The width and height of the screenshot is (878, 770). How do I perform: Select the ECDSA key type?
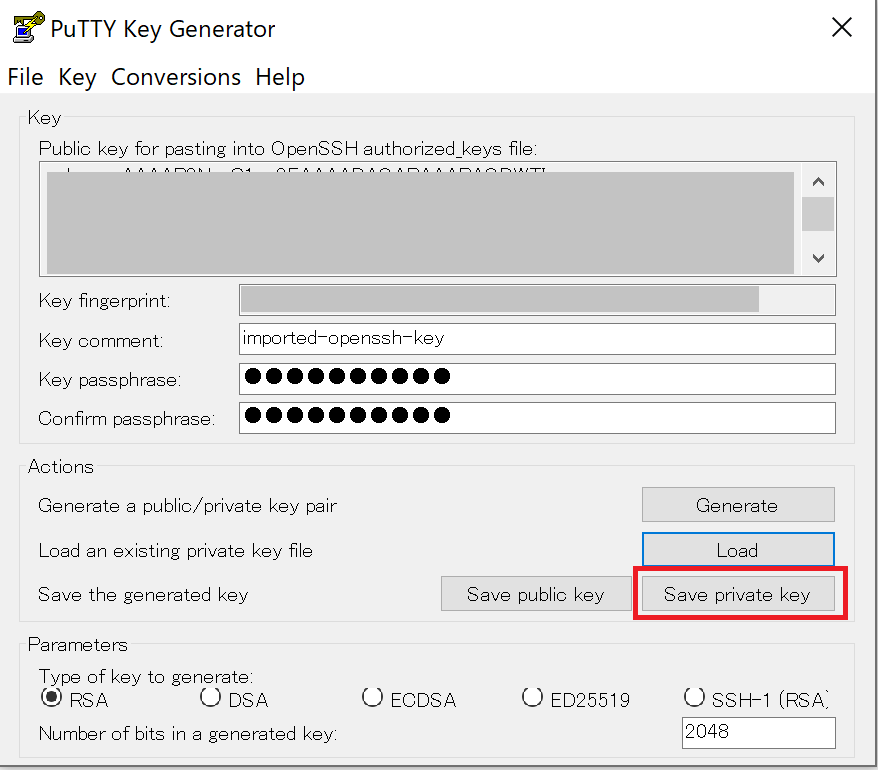372,697
